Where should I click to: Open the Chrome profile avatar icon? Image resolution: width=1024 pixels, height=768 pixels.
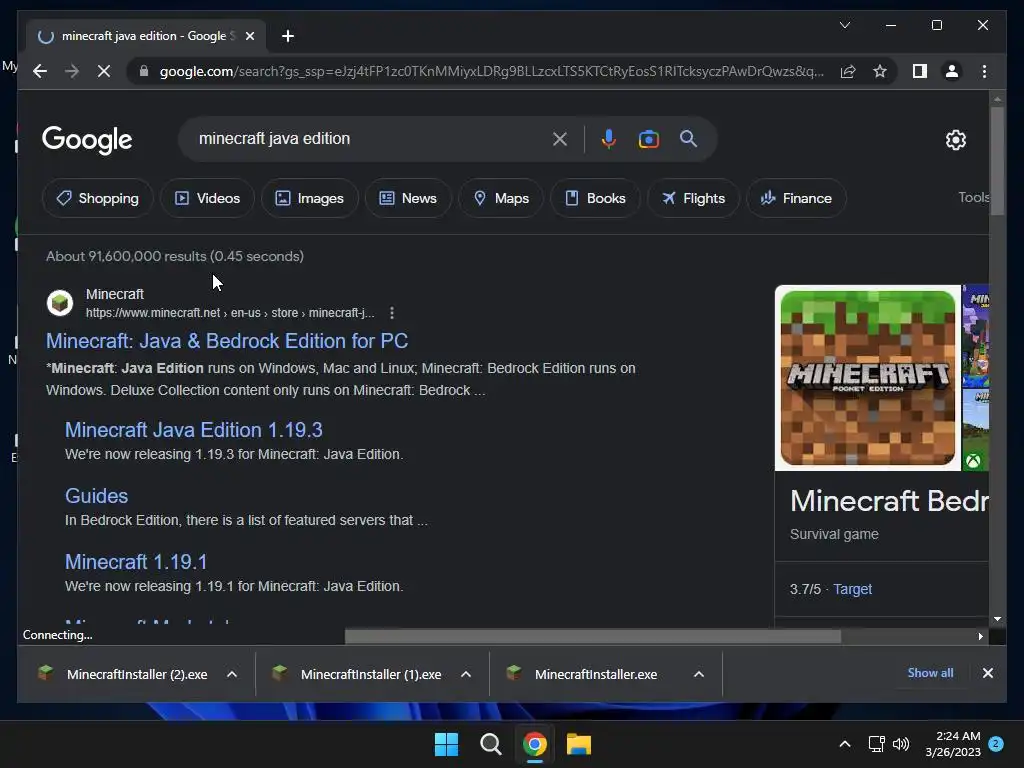pos(952,71)
